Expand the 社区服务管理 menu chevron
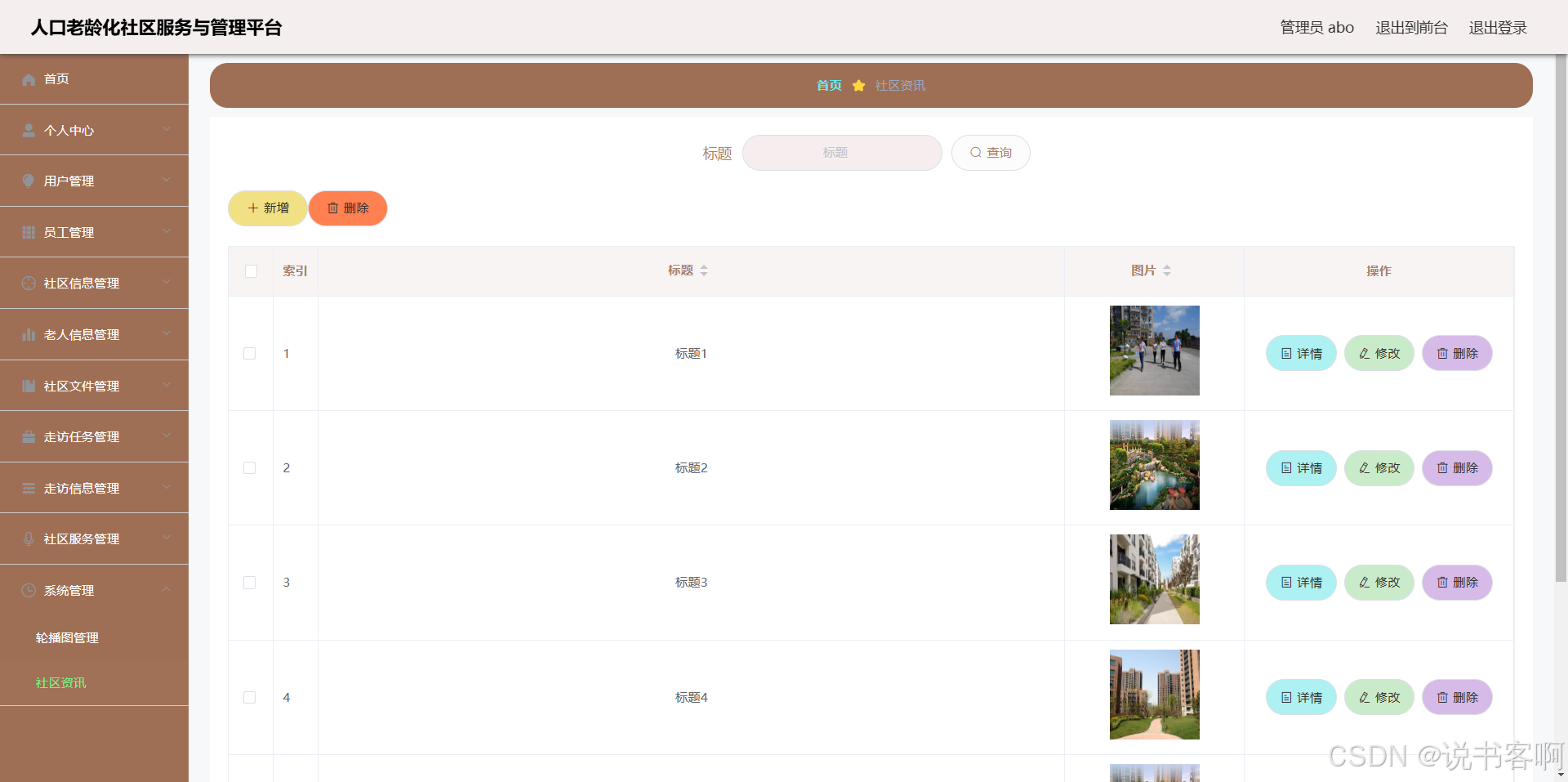1568x782 pixels. (167, 538)
